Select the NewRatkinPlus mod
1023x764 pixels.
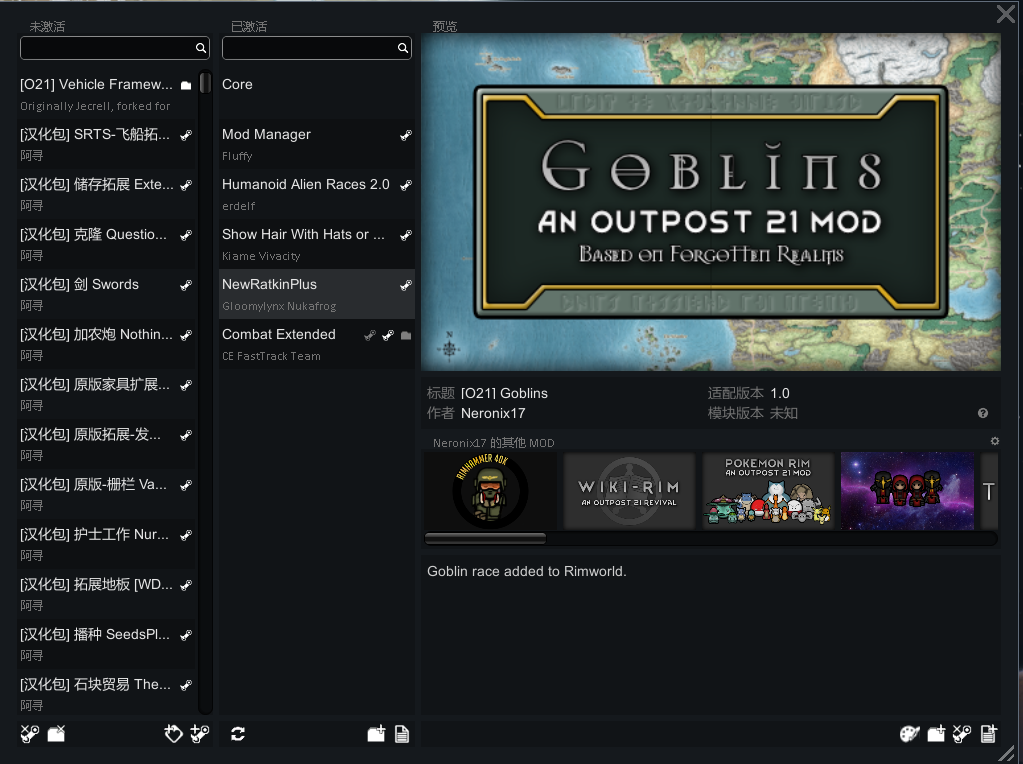click(316, 294)
